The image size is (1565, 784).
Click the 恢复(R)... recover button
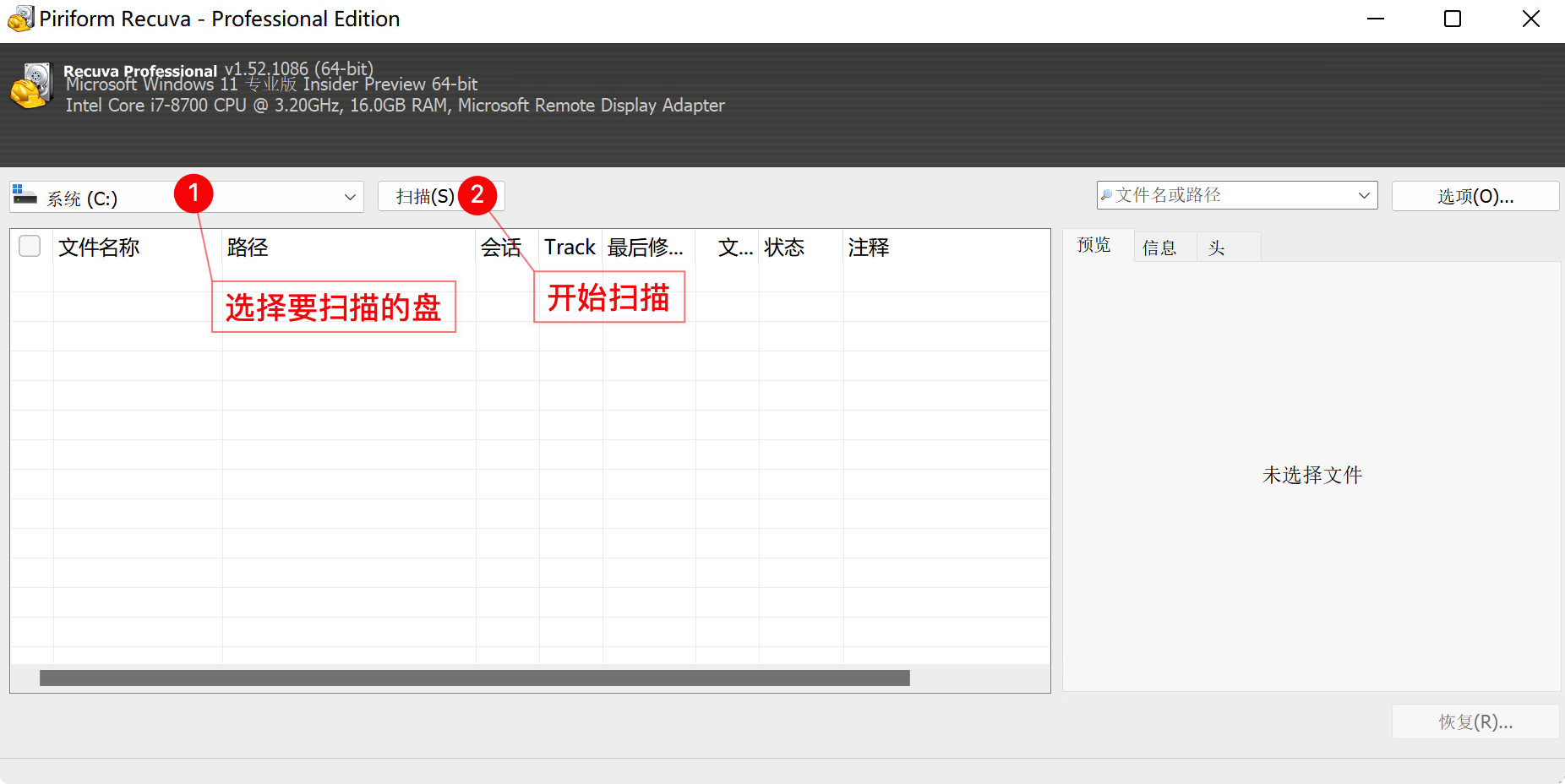1475,721
